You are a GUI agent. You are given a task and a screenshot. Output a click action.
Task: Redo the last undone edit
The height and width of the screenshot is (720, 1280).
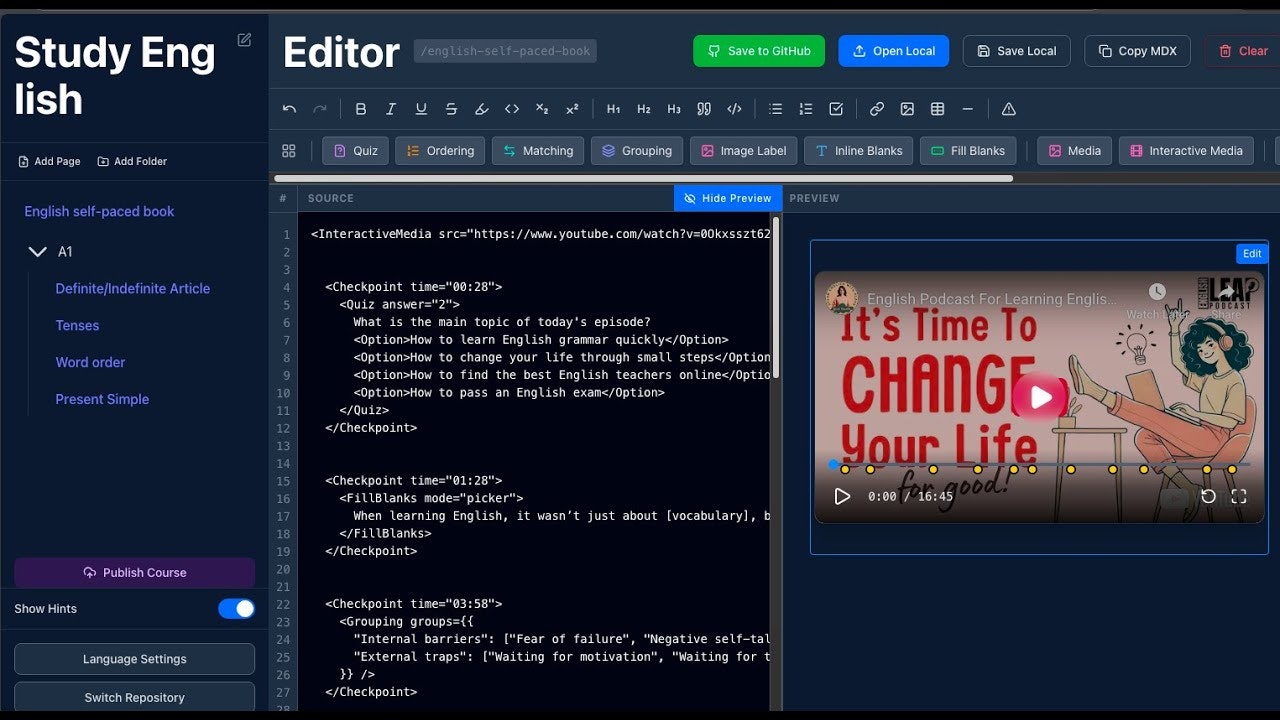click(320, 109)
